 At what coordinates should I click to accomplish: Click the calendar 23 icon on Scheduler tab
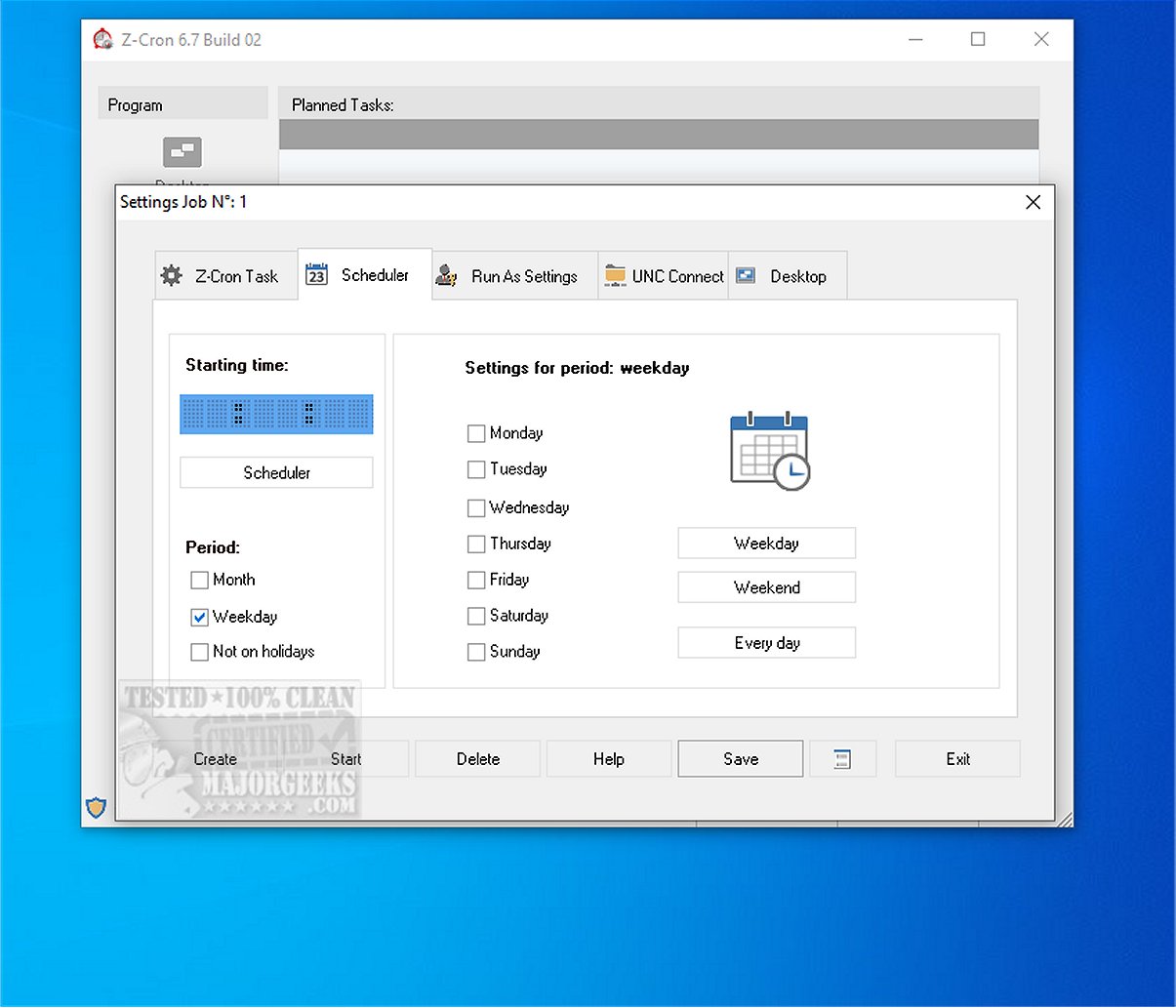tap(316, 275)
